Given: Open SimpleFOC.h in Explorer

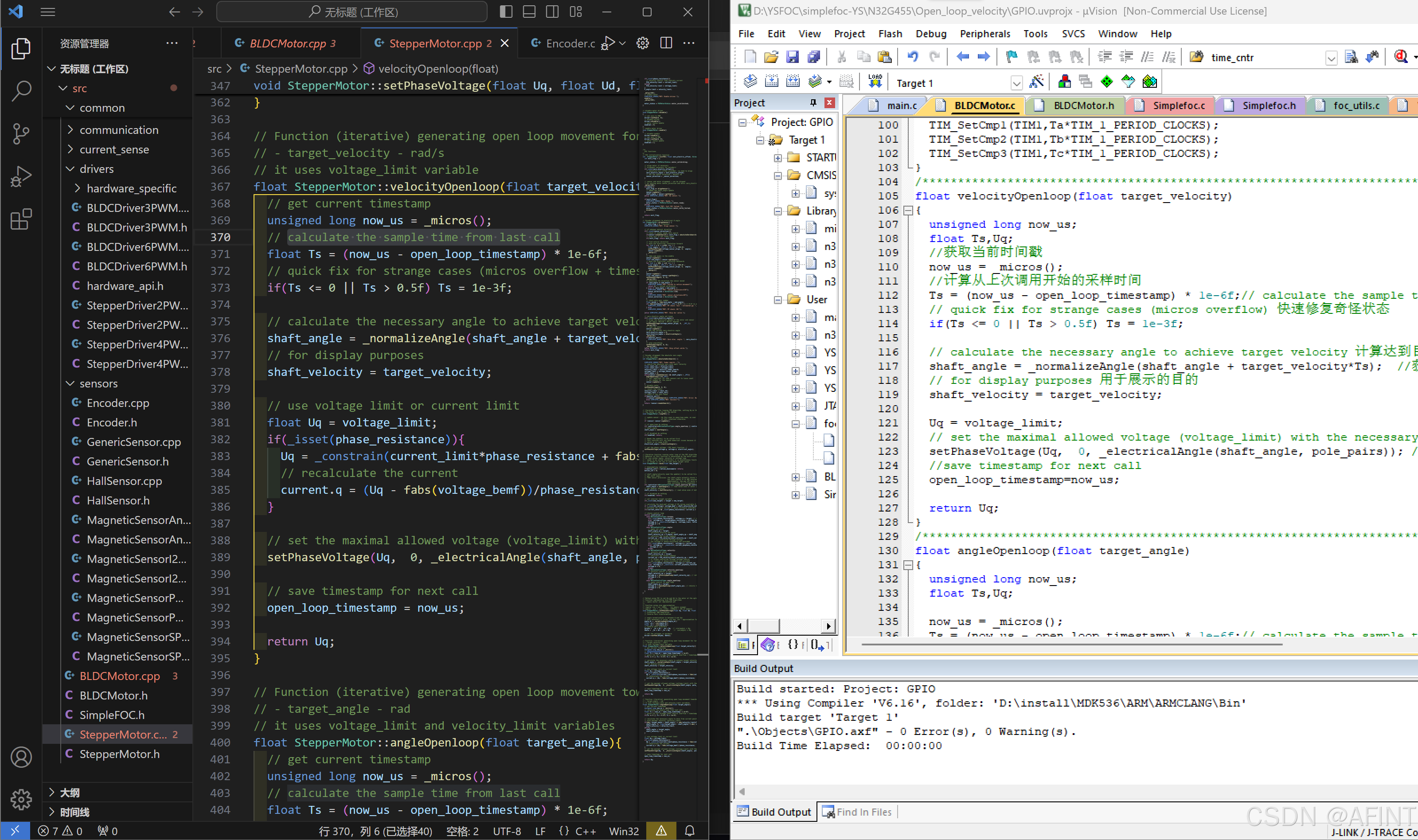Looking at the screenshot, I should pos(112,715).
